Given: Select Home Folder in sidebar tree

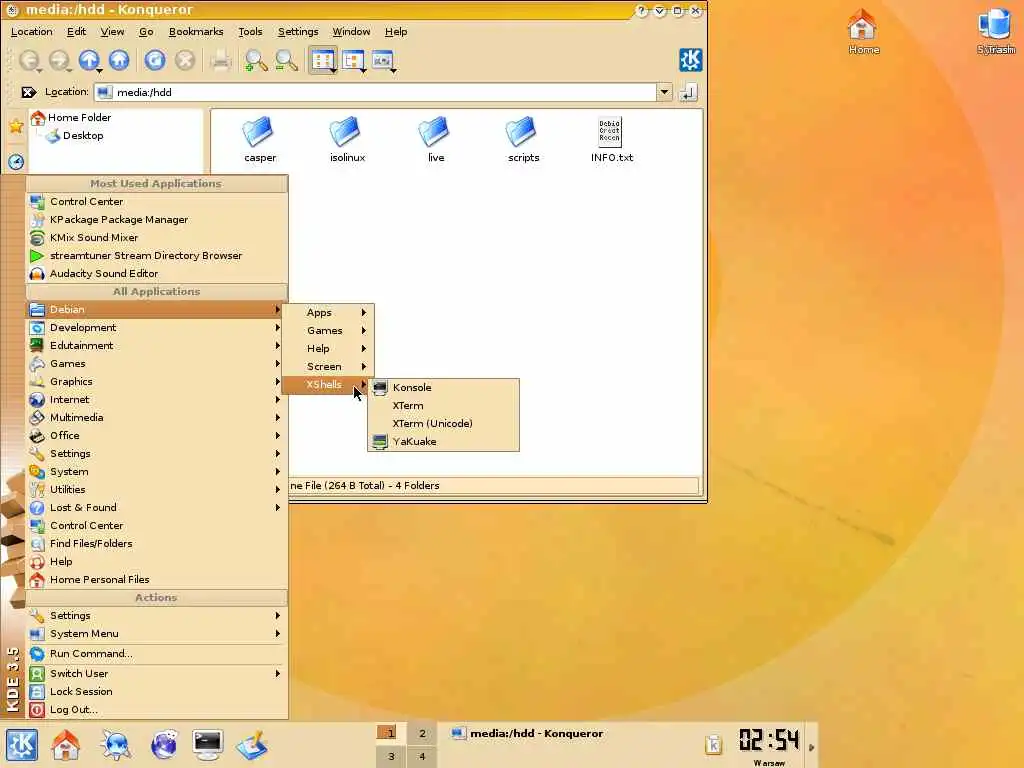Looking at the screenshot, I should pos(71,118).
